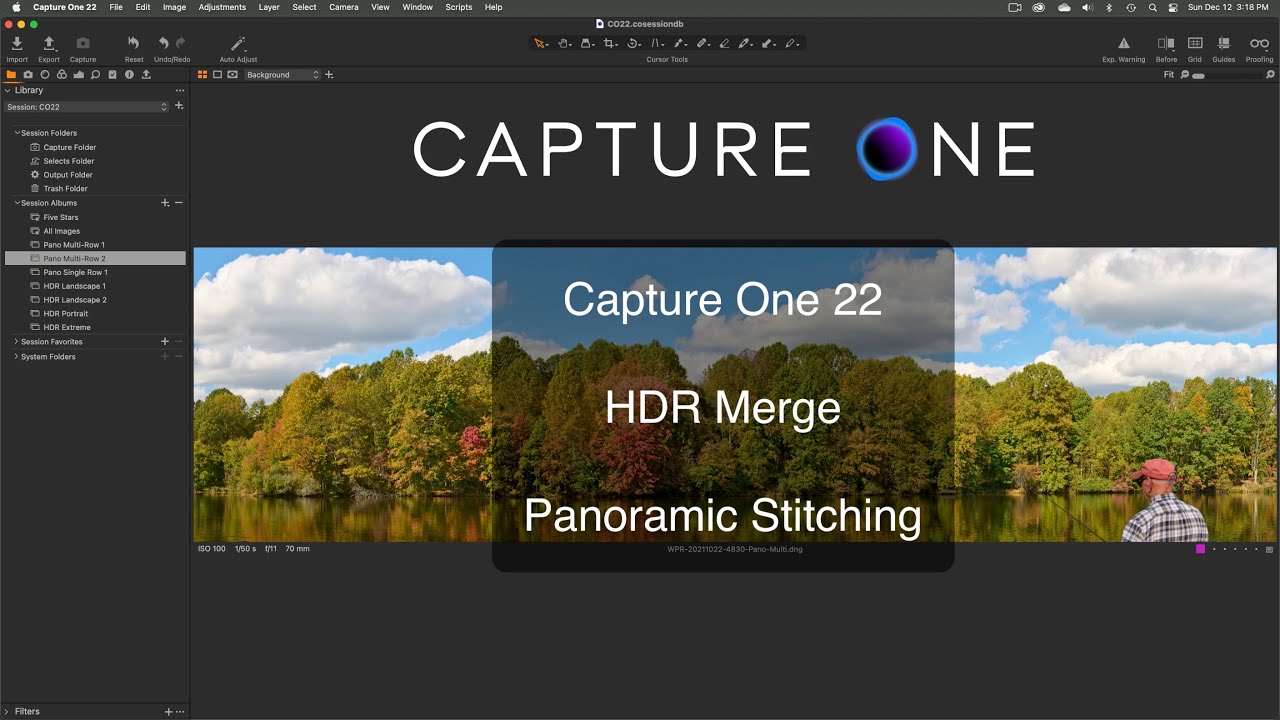Open the Adjustments clipboard tool tab
Viewport: 1280px width, 720px height.
tap(112, 74)
